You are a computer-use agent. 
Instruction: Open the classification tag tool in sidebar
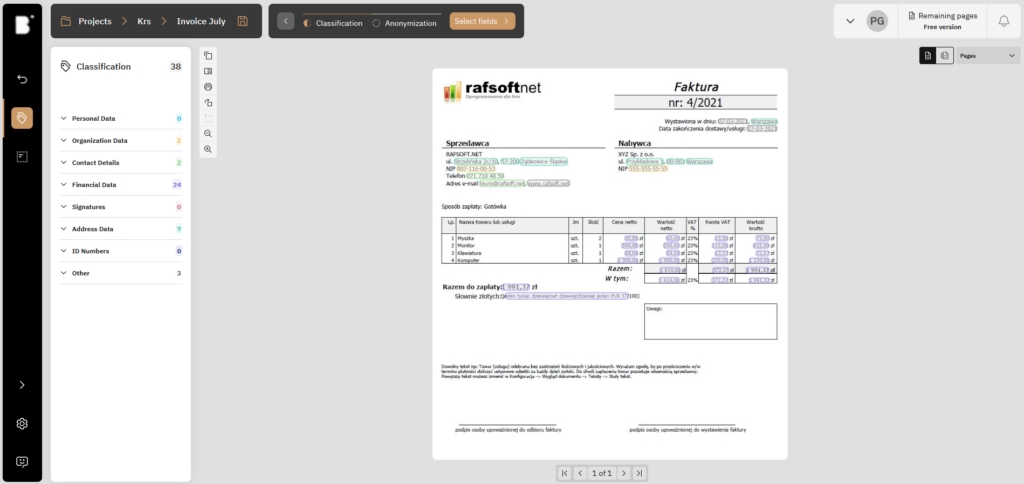(x=21, y=118)
